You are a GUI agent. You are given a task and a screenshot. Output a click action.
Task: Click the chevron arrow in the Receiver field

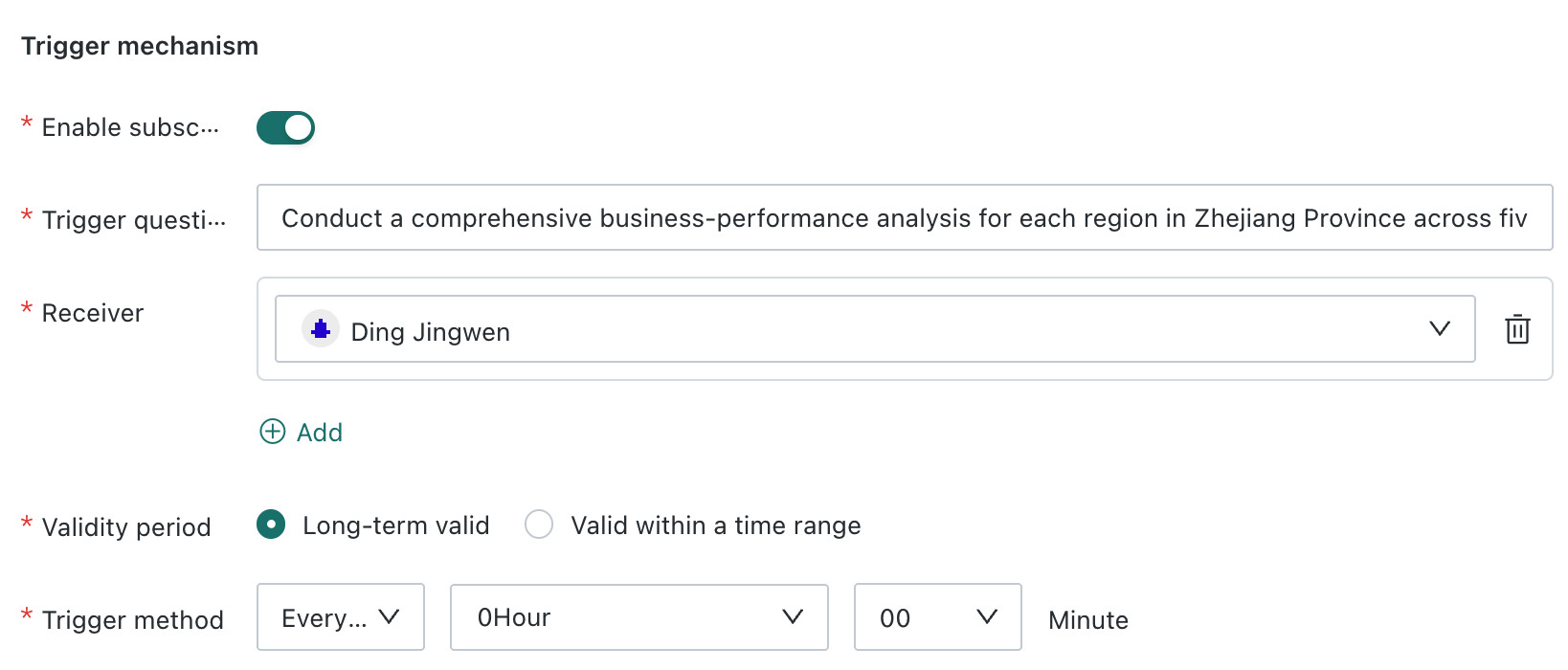[x=1440, y=329]
